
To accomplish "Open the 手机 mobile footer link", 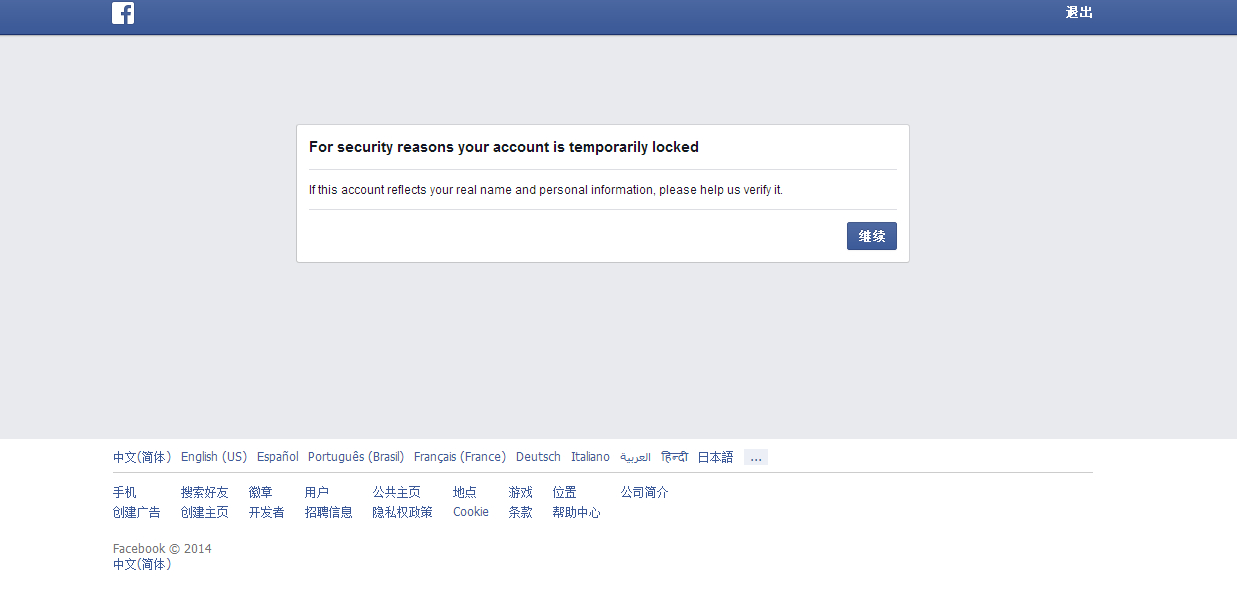I will (x=125, y=492).
